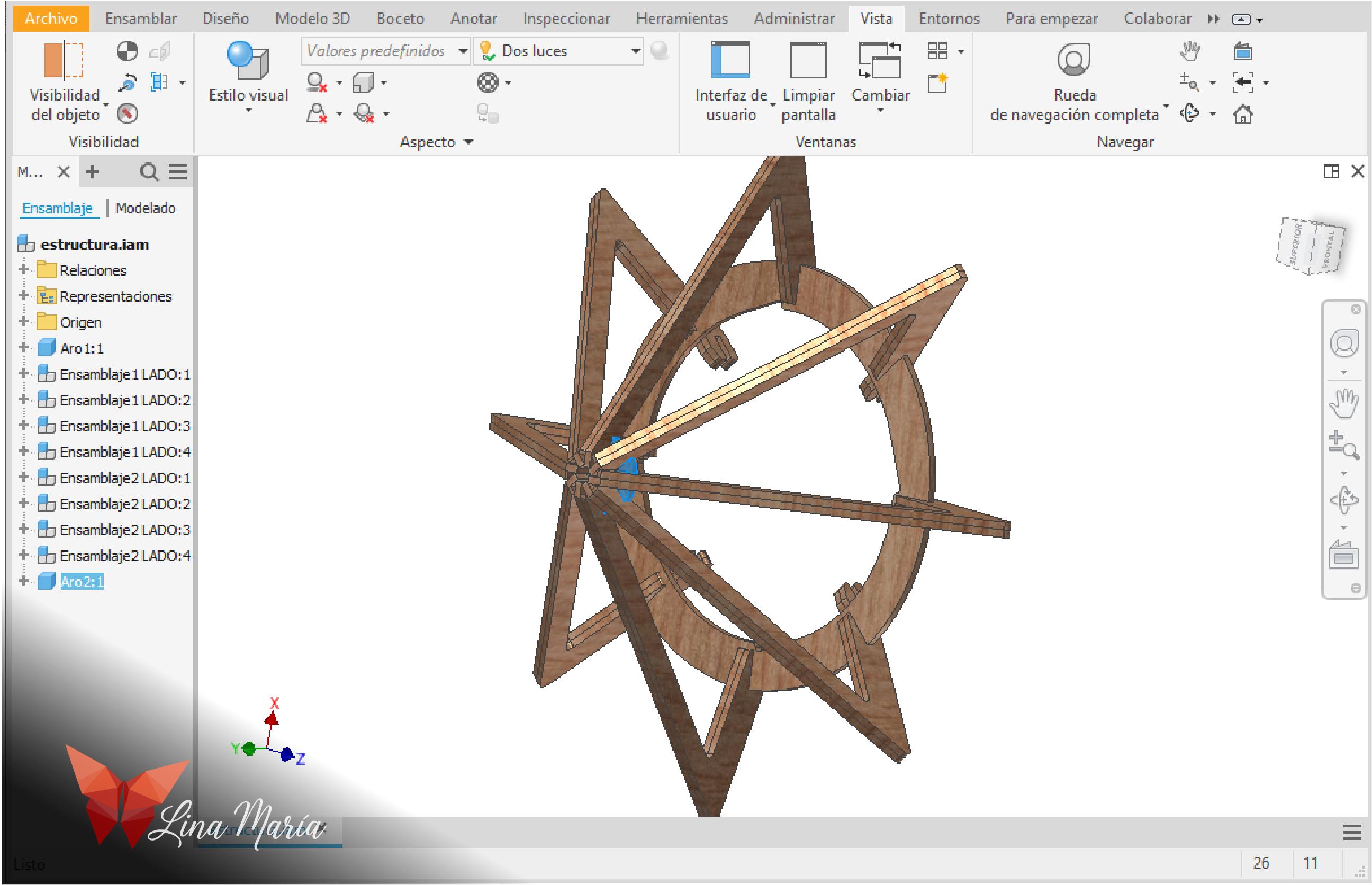Screen dimensions: 1372x885
Task: Switch to the Inspeccionar tab
Action: coord(566,19)
